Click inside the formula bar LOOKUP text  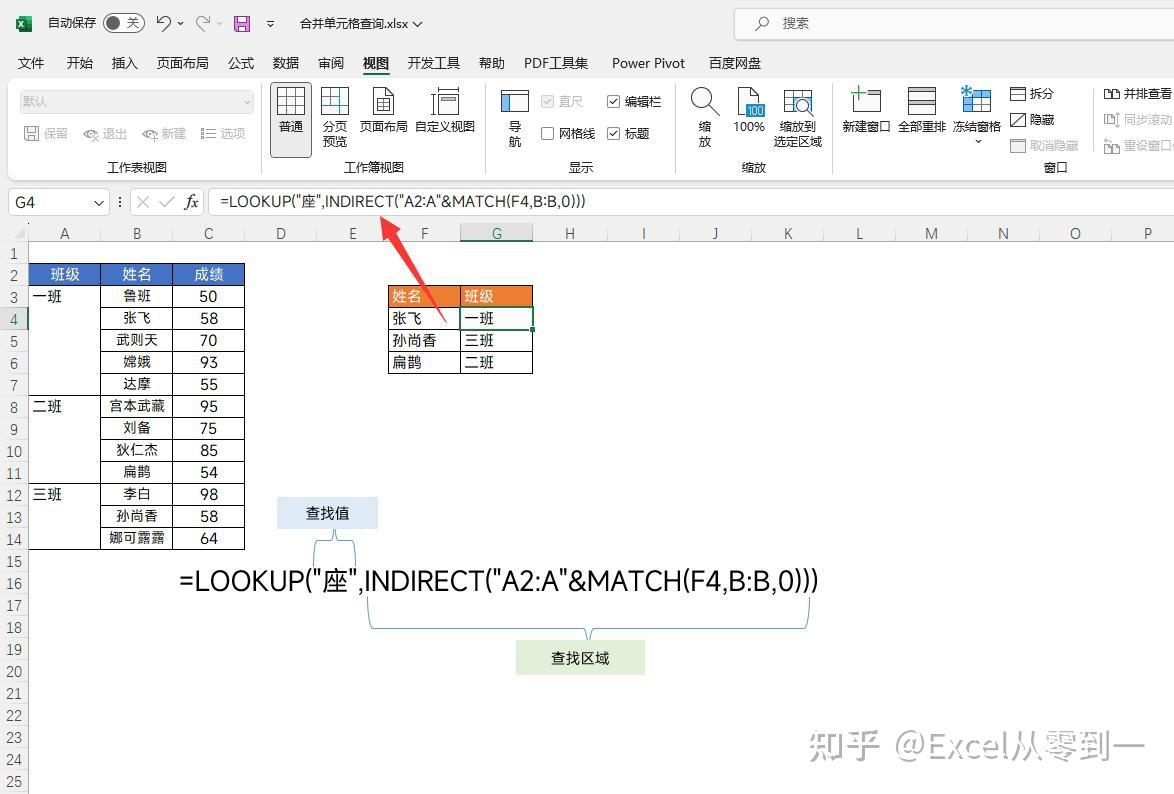point(403,201)
